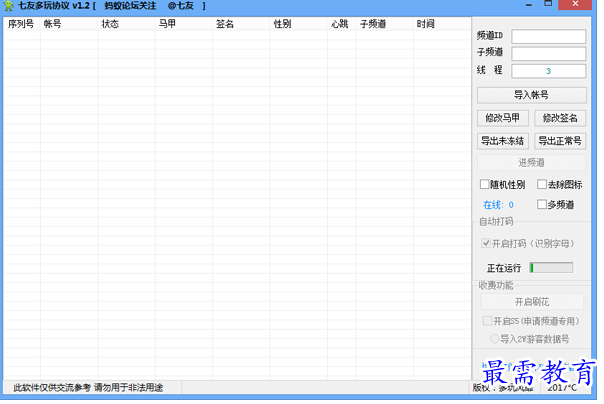Sort by the 性别 column header

pos(298,24)
